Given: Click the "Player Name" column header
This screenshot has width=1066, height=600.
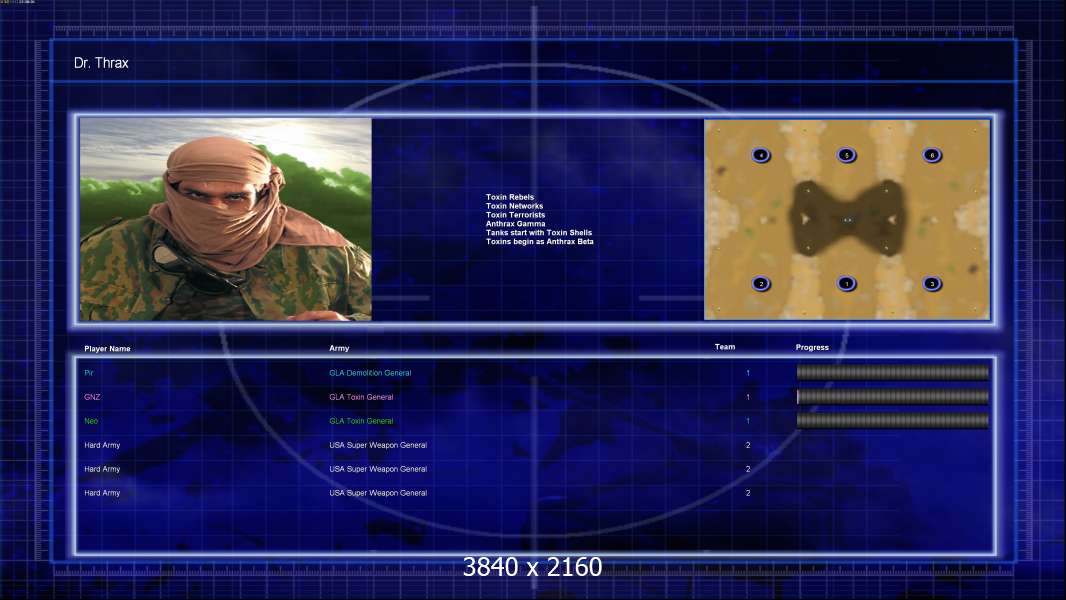Looking at the screenshot, I should (107, 349).
